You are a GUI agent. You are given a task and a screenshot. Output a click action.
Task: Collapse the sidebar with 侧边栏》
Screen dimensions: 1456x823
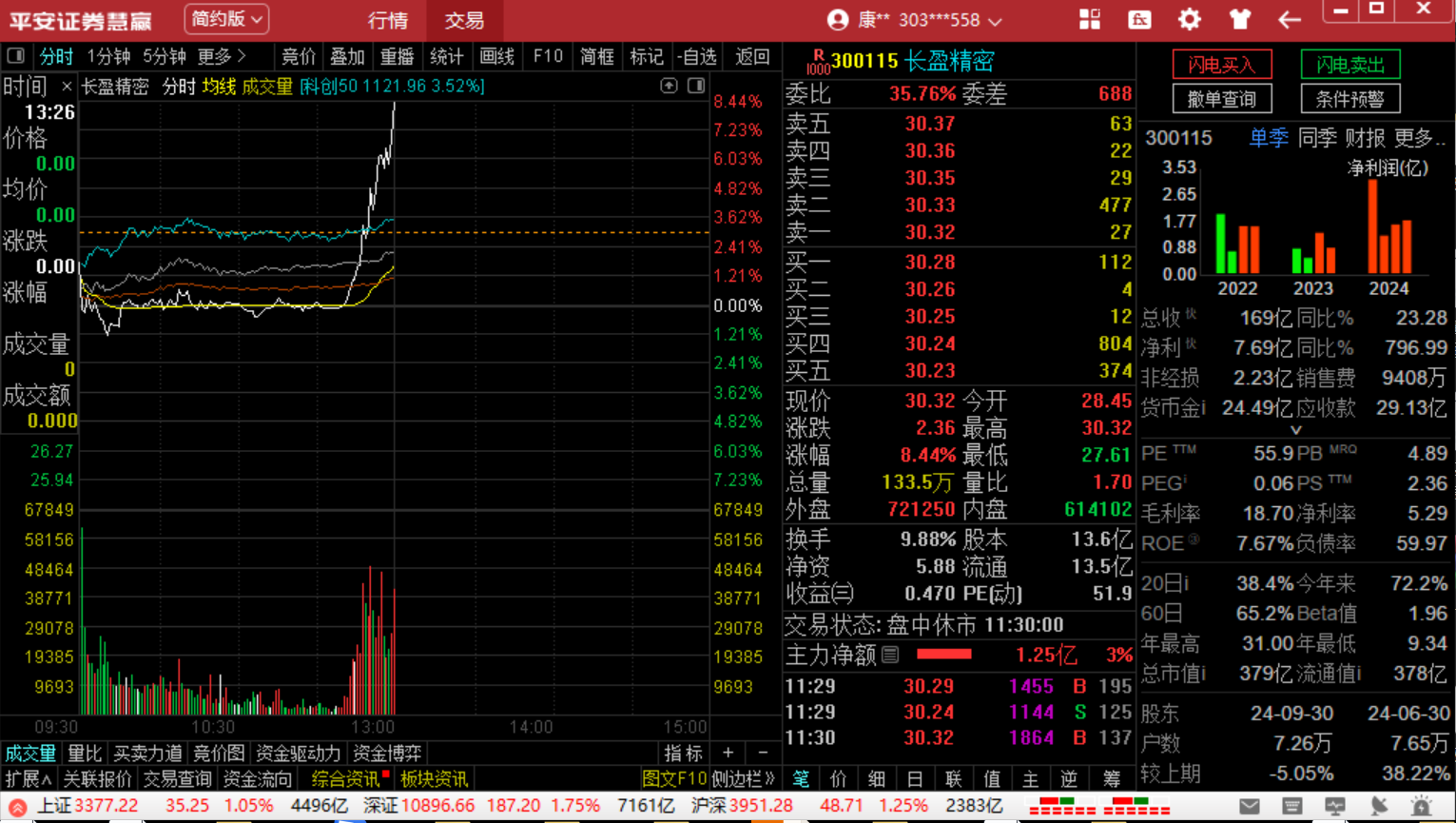click(743, 779)
